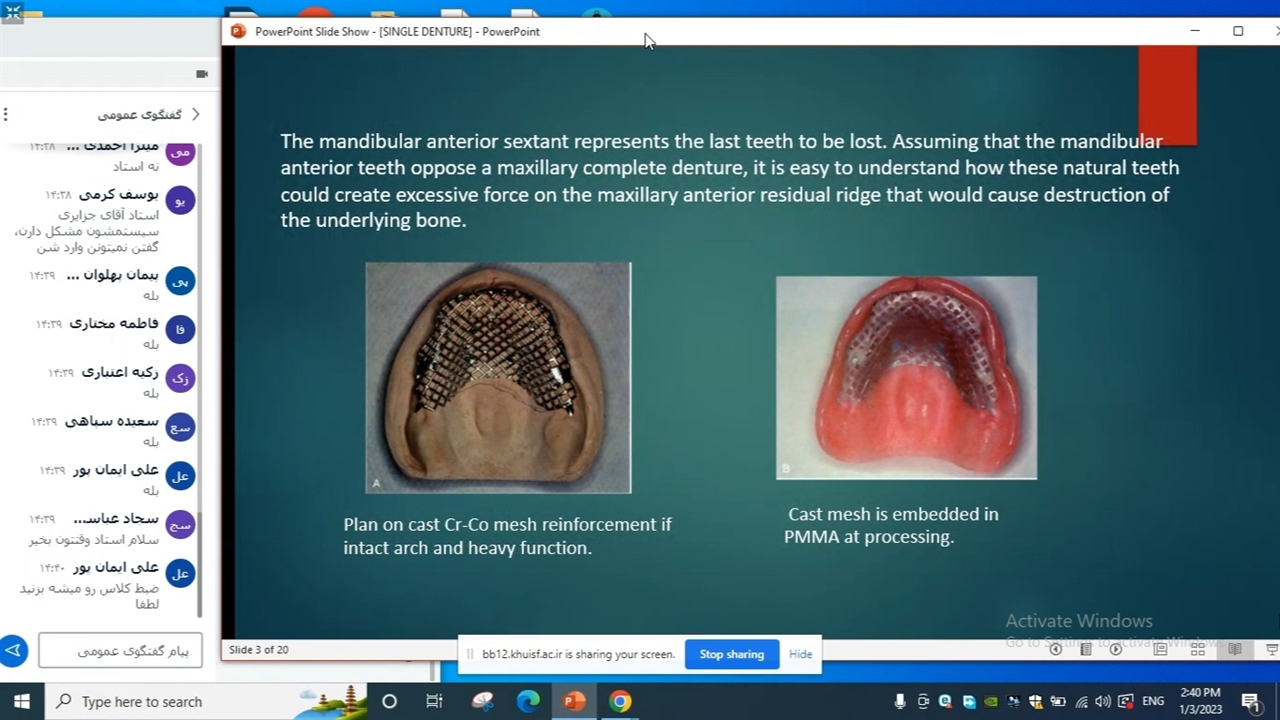Switch to Normal view icon
1280x720 pixels.
click(x=1160, y=649)
